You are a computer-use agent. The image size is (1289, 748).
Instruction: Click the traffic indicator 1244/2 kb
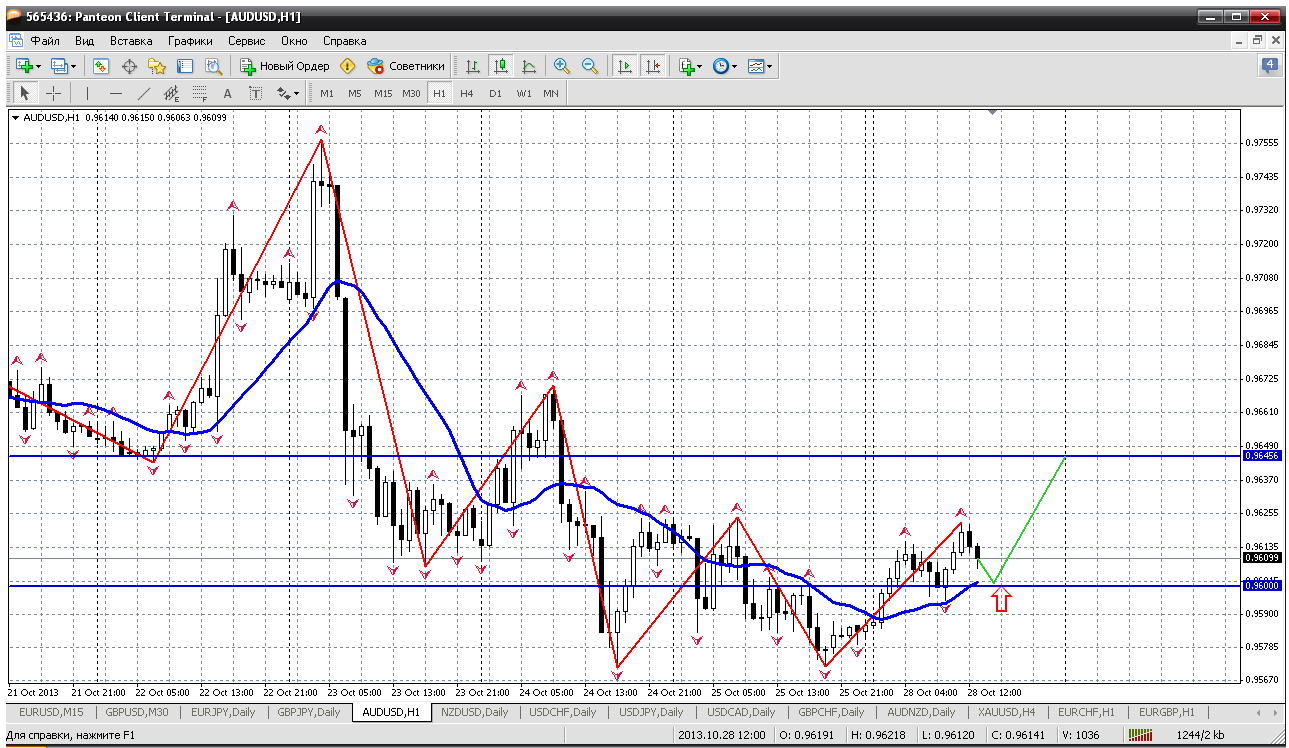click(x=1200, y=736)
